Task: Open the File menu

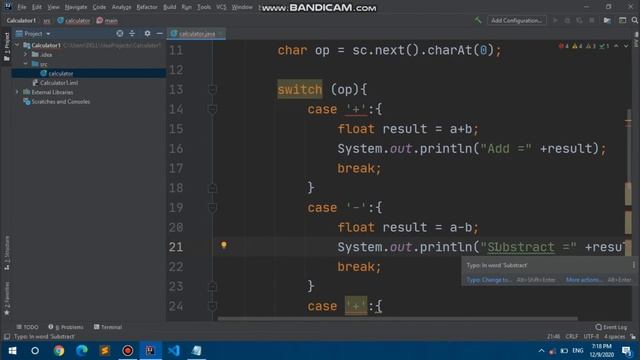Action: pos(22,7)
